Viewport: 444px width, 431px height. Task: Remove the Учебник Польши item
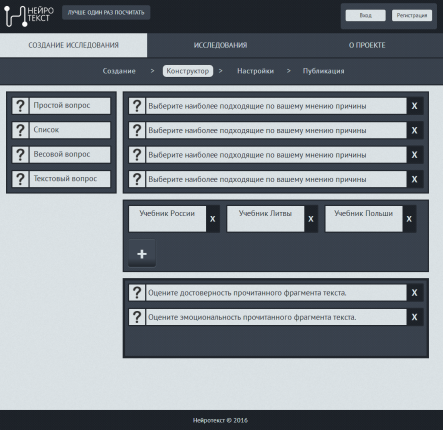click(x=409, y=219)
